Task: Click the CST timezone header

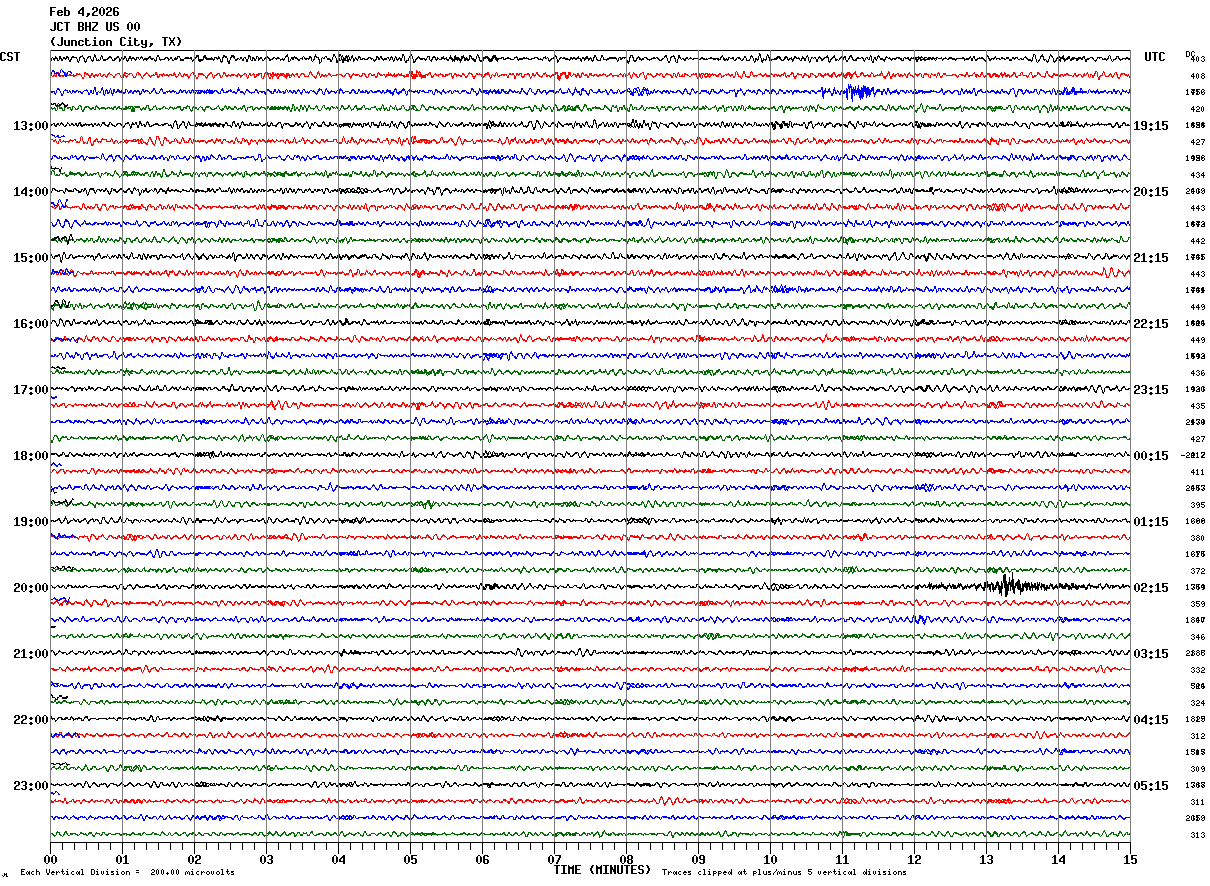Action: [10, 57]
